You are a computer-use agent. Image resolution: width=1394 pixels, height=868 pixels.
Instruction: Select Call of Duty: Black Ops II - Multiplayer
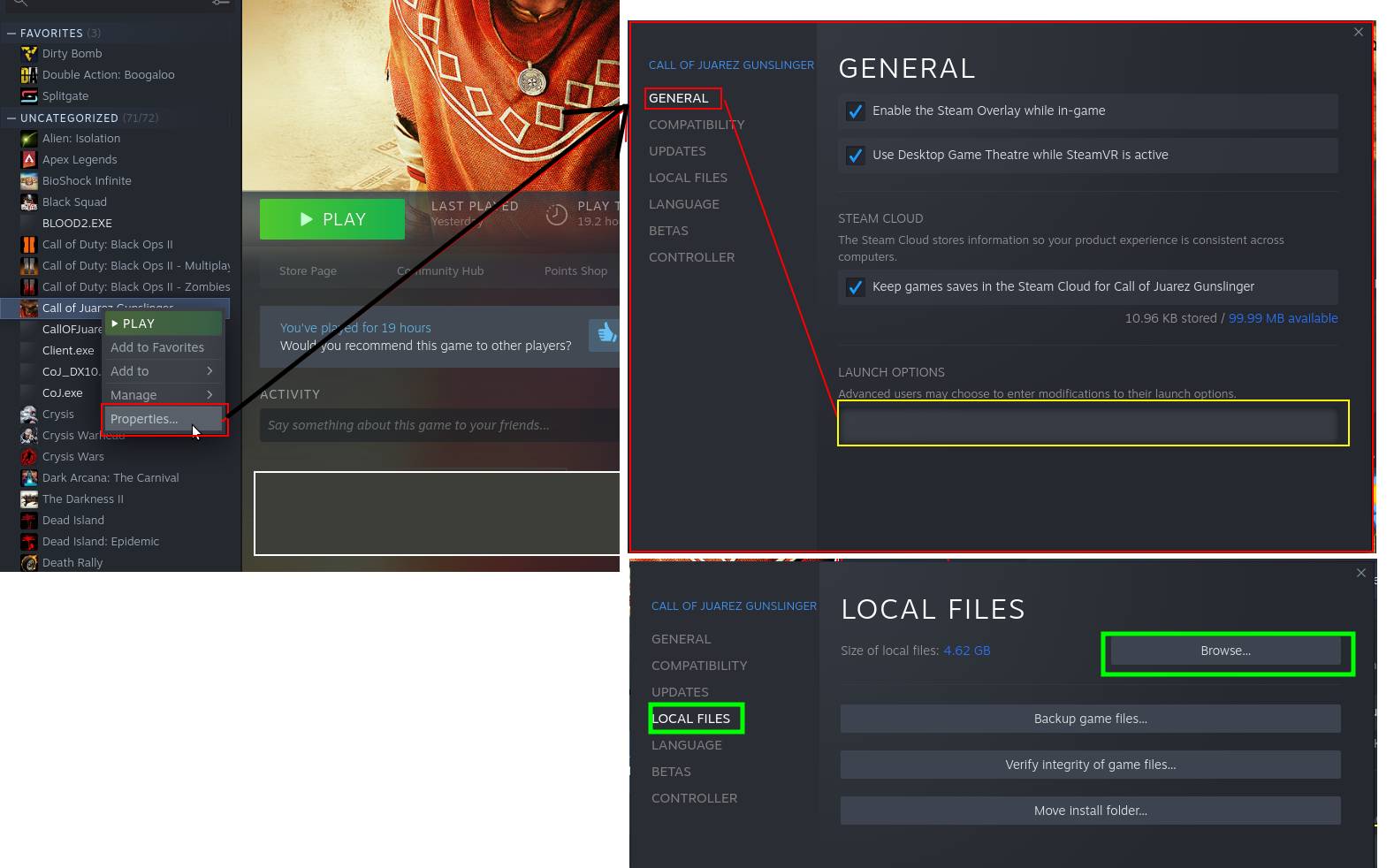click(x=136, y=266)
